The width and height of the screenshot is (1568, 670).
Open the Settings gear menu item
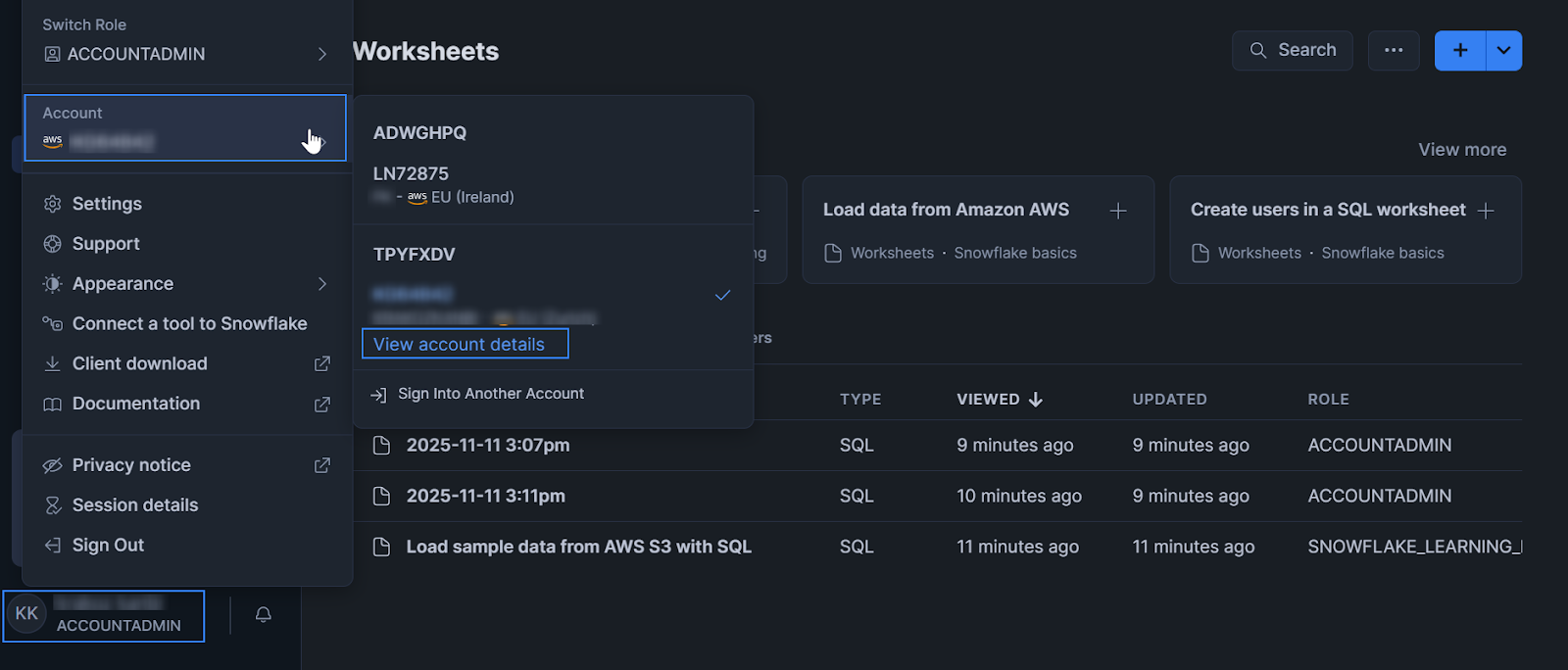pyautogui.click(x=53, y=204)
